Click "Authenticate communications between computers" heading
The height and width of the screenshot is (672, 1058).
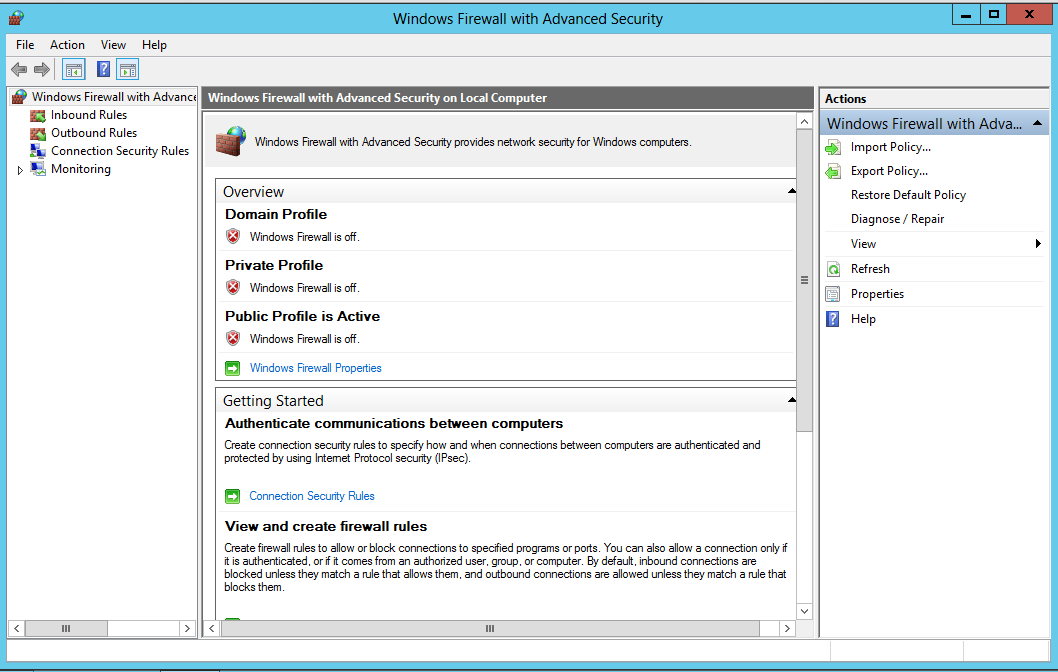394,424
